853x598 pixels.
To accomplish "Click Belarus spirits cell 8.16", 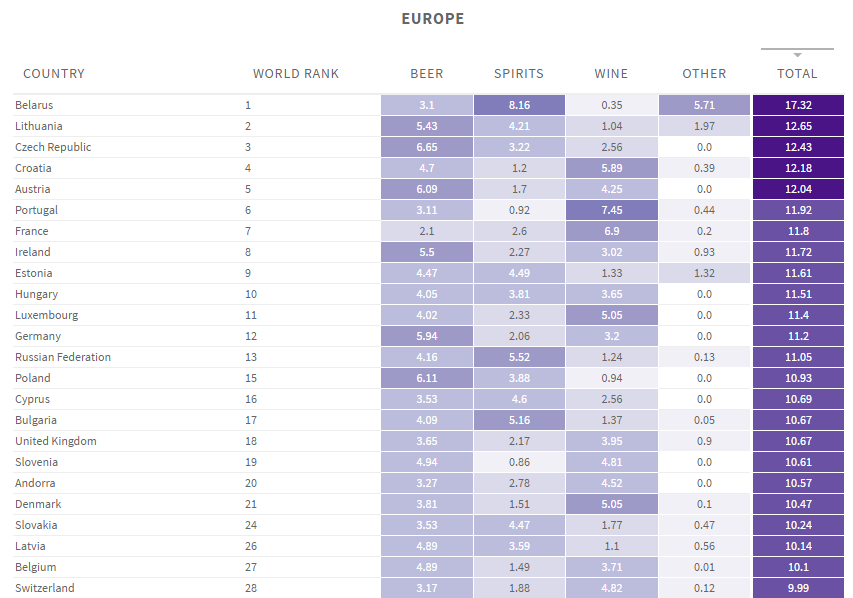I will click(x=519, y=105).
